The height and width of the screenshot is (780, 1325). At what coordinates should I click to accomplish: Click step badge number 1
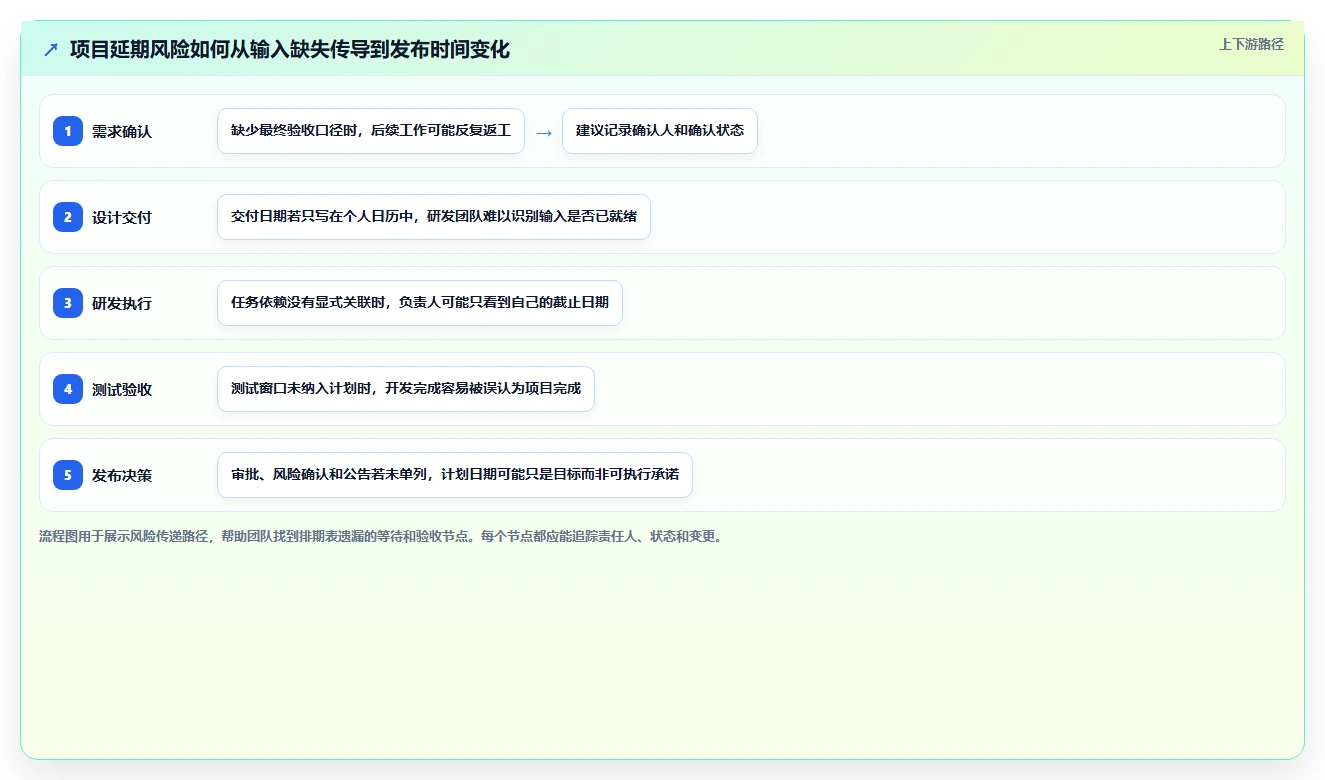[x=68, y=131]
